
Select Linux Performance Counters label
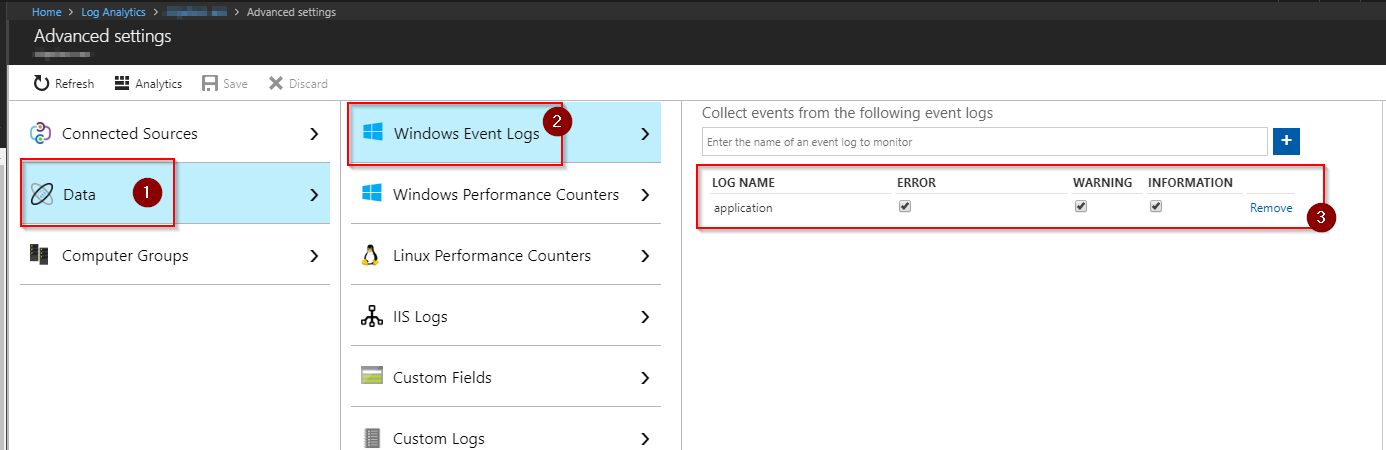492,255
